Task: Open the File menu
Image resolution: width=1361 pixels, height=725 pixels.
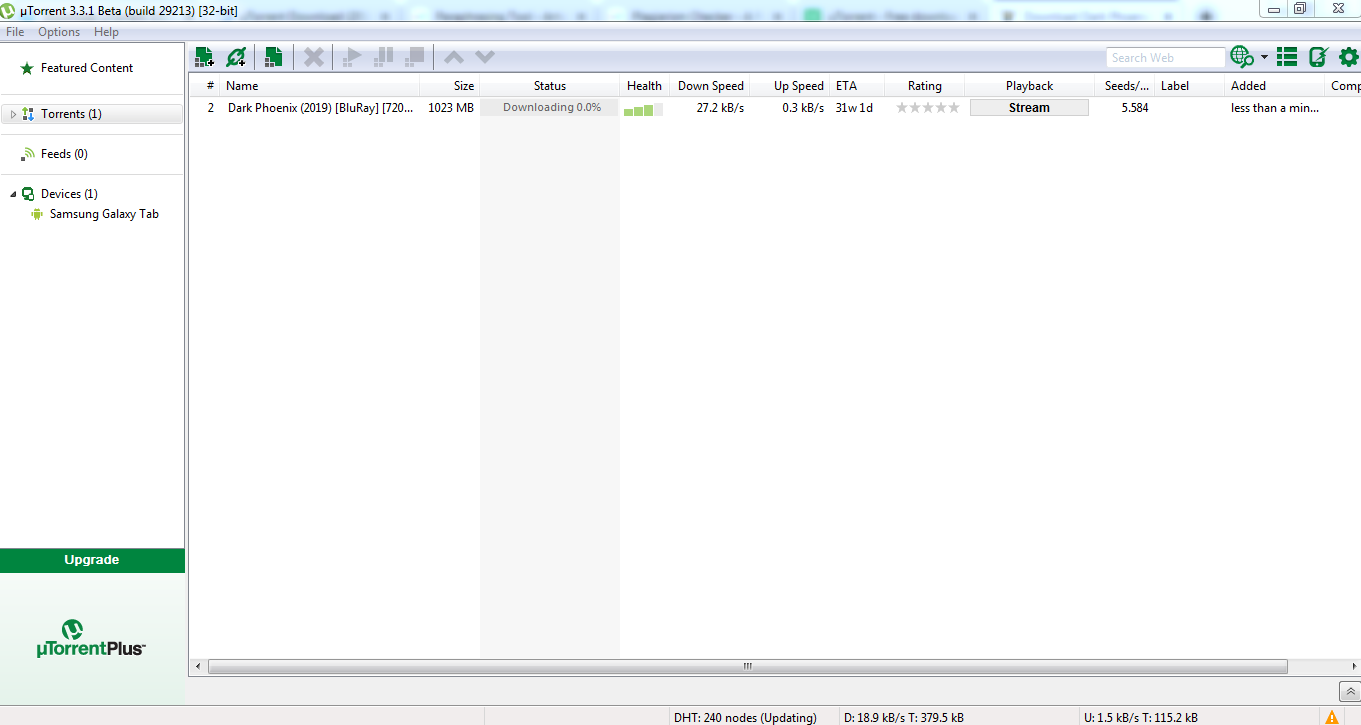Action: click(15, 32)
